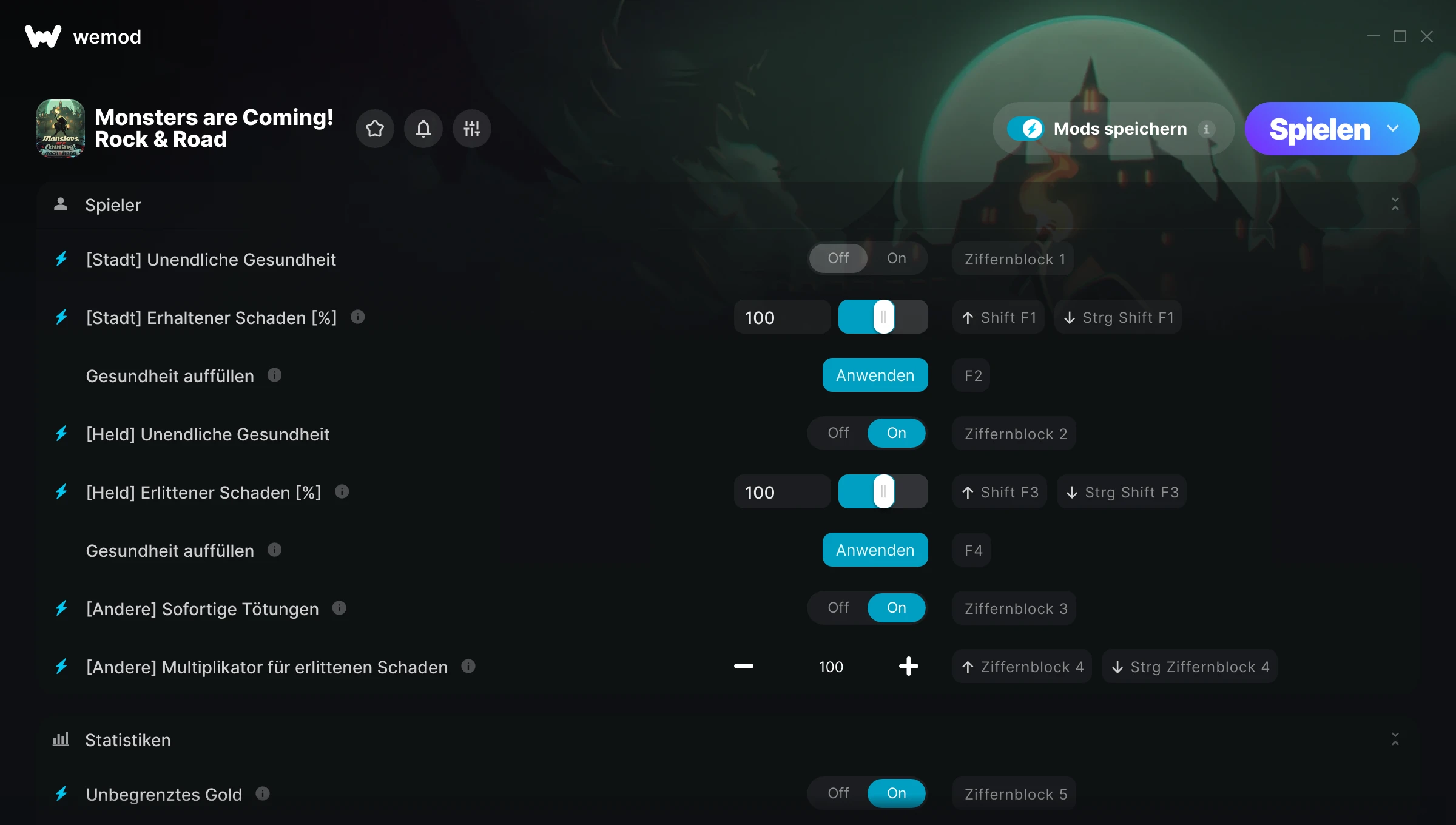Image resolution: width=1456 pixels, height=825 pixels.
Task: Click the WeMod logo
Action: [x=43, y=36]
